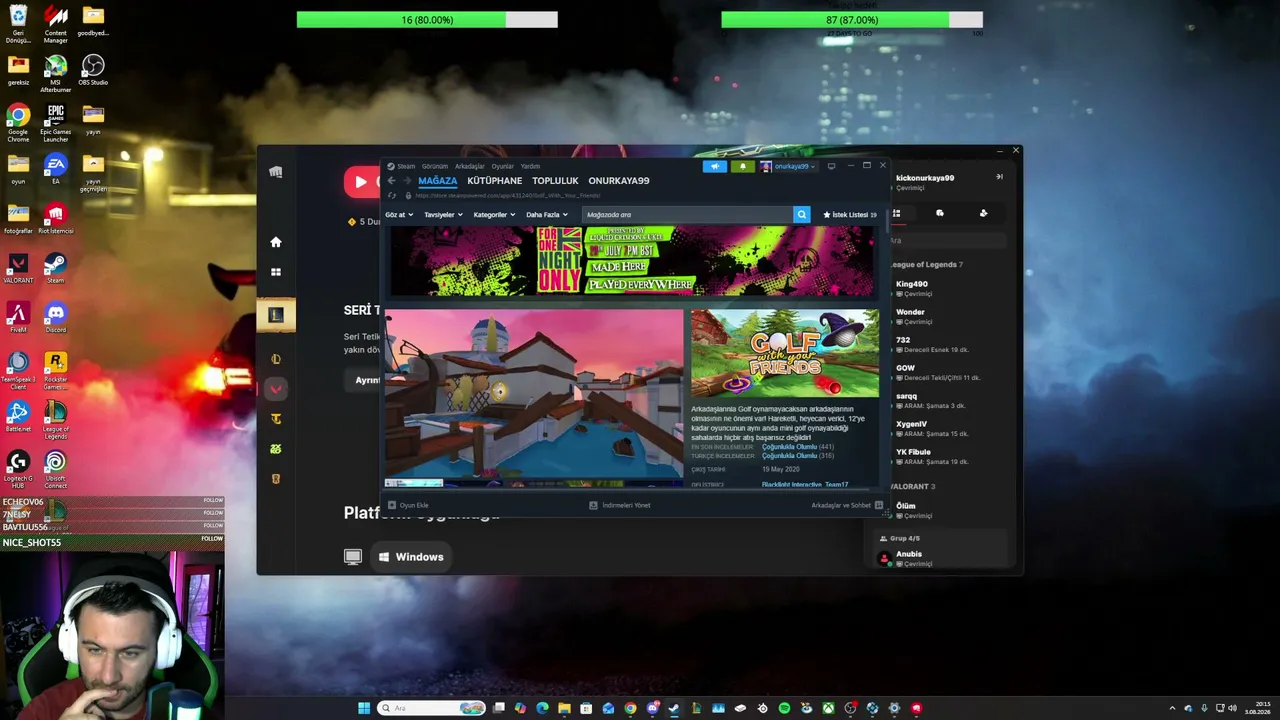1280x720 pixels.
Task: Reload the Steam store page
Action: click(392, 196)
